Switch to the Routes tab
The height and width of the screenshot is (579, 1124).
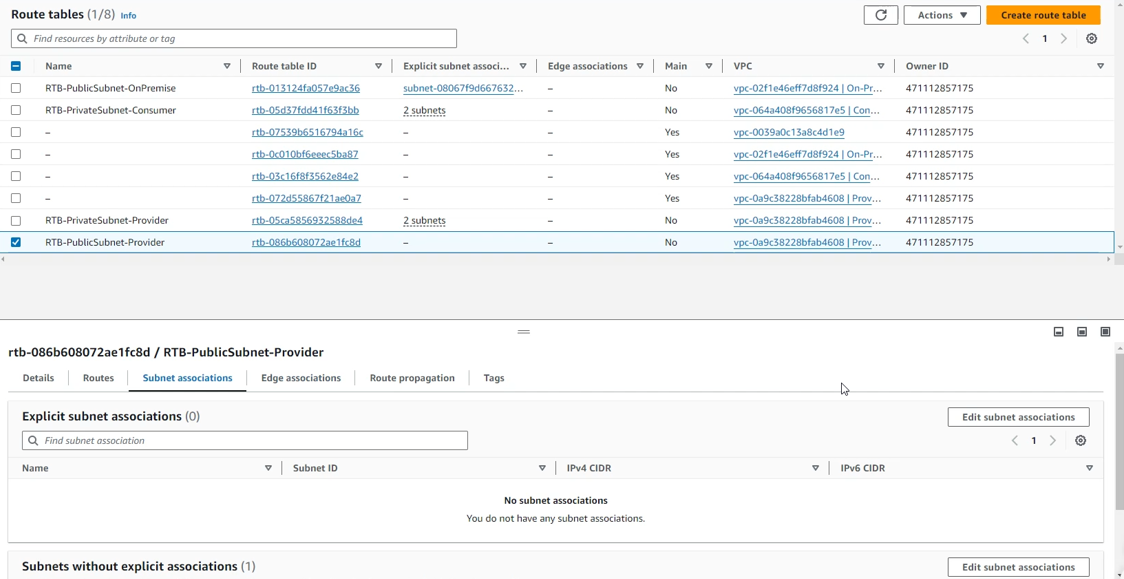pyautogui.click(x=98, y=378)
